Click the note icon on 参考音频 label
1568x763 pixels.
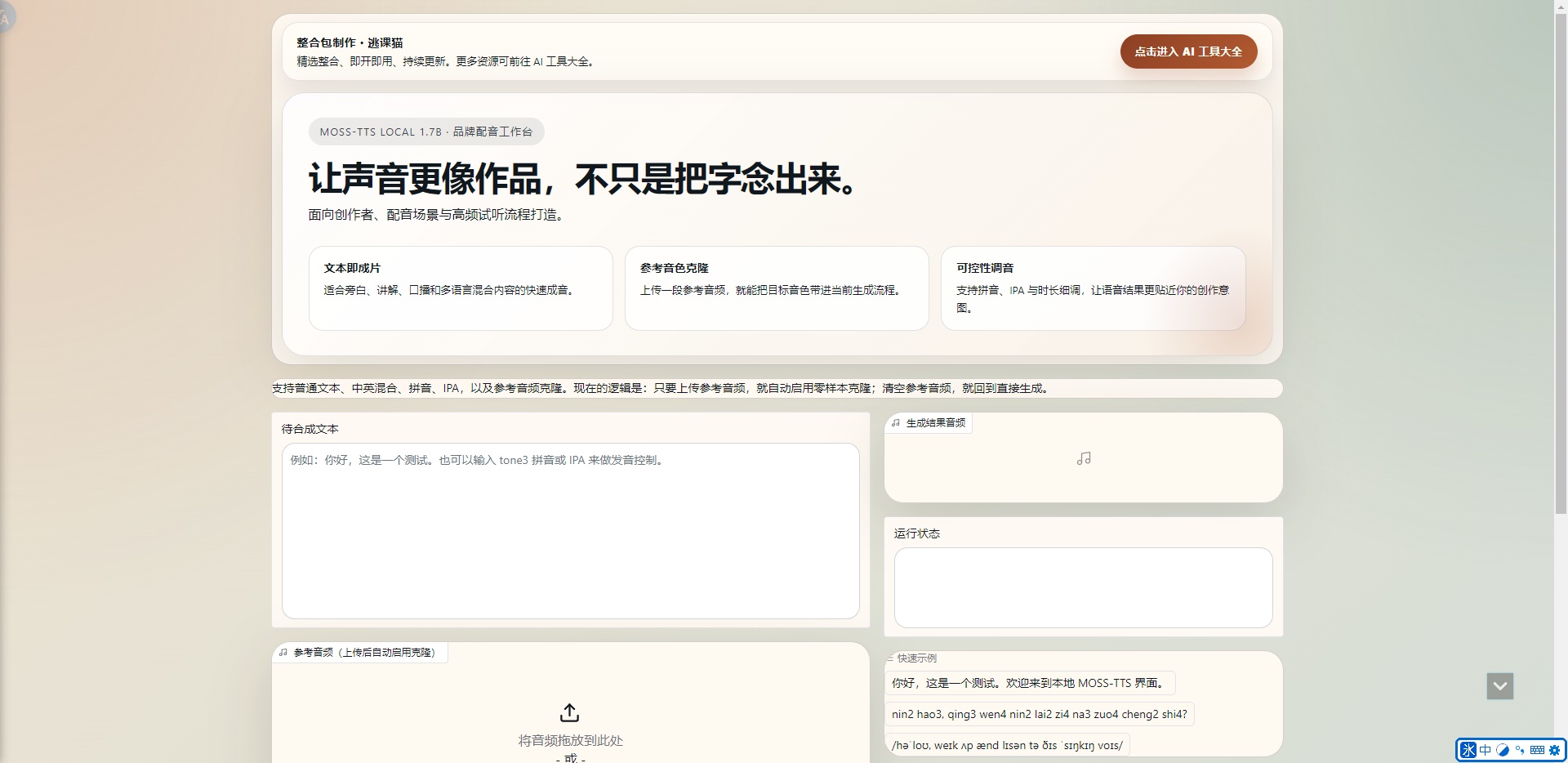click(x=284, y=653)
